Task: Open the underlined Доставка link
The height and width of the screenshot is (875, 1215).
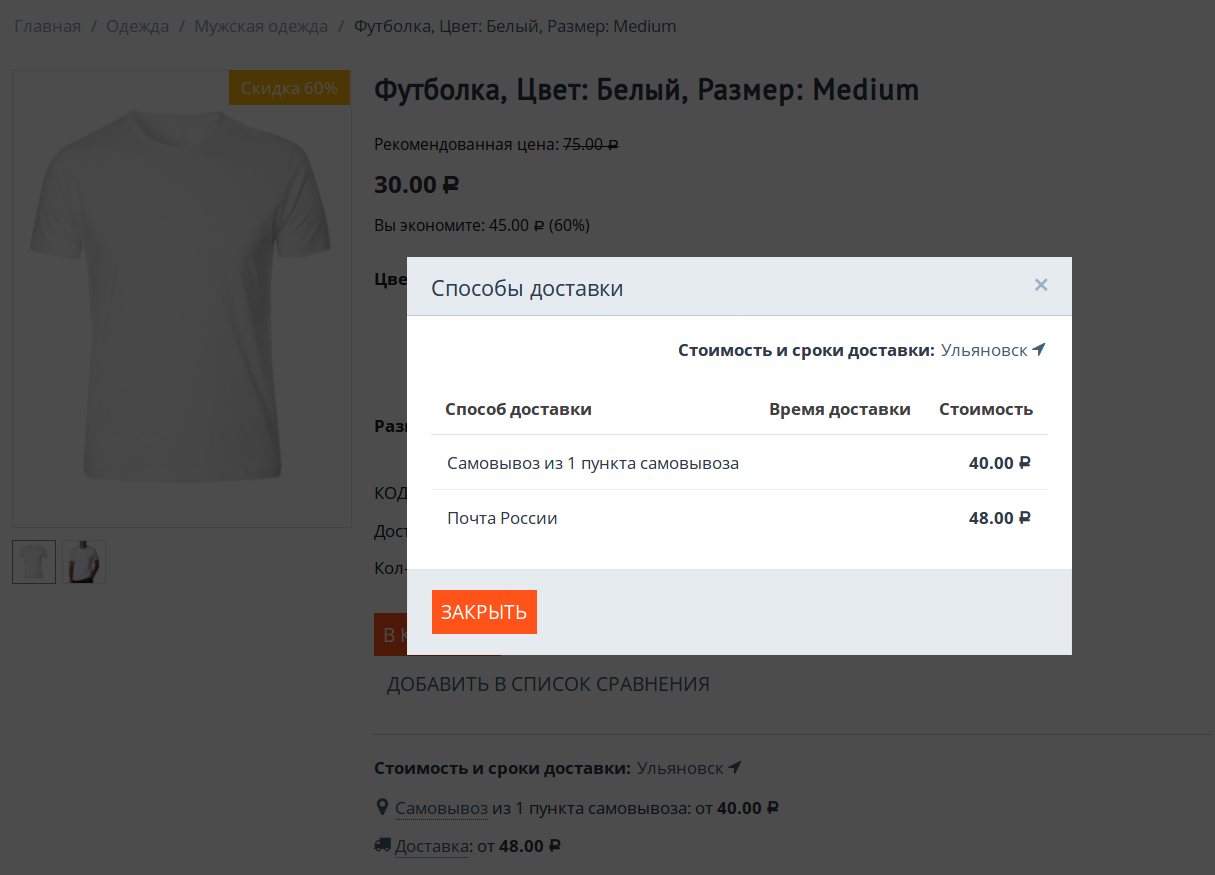Action: click(432, 846)
